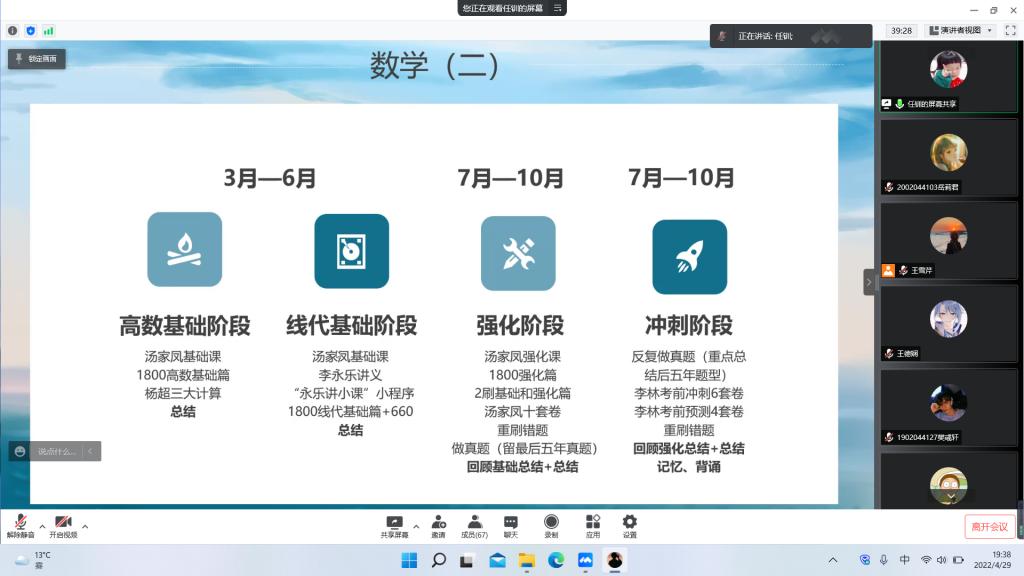
Task: Open video options arrow beside camera
Action: click(85, 526)
